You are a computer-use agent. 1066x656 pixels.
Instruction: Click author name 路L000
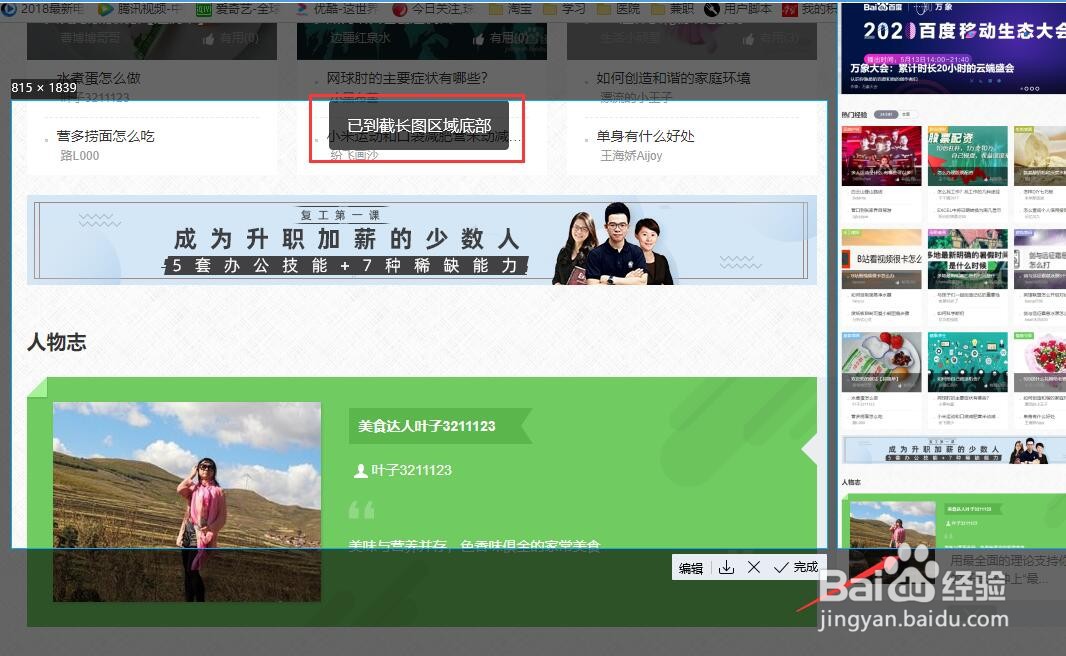click(x=80, y=156)
